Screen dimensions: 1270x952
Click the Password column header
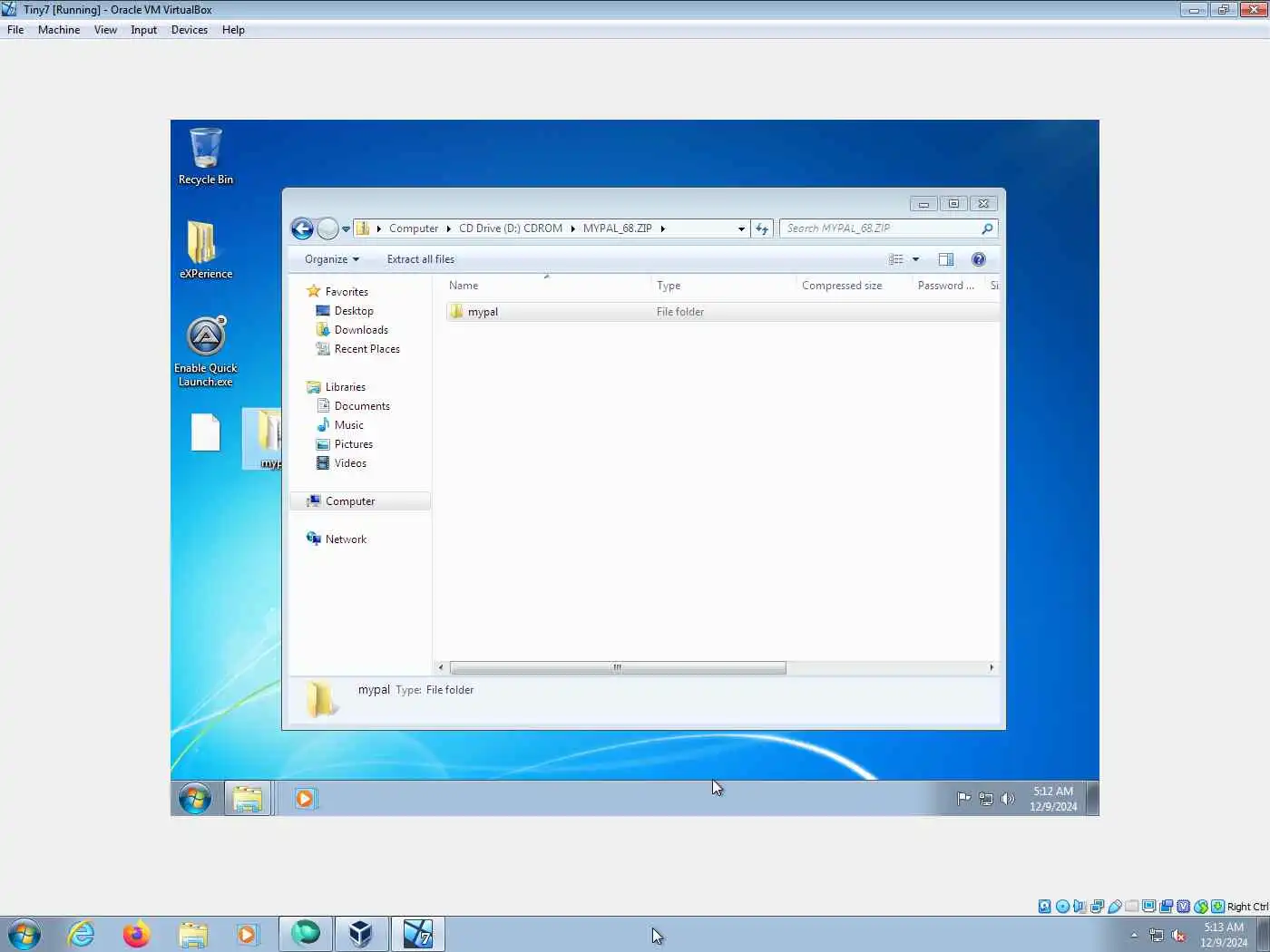pos(947,286)
